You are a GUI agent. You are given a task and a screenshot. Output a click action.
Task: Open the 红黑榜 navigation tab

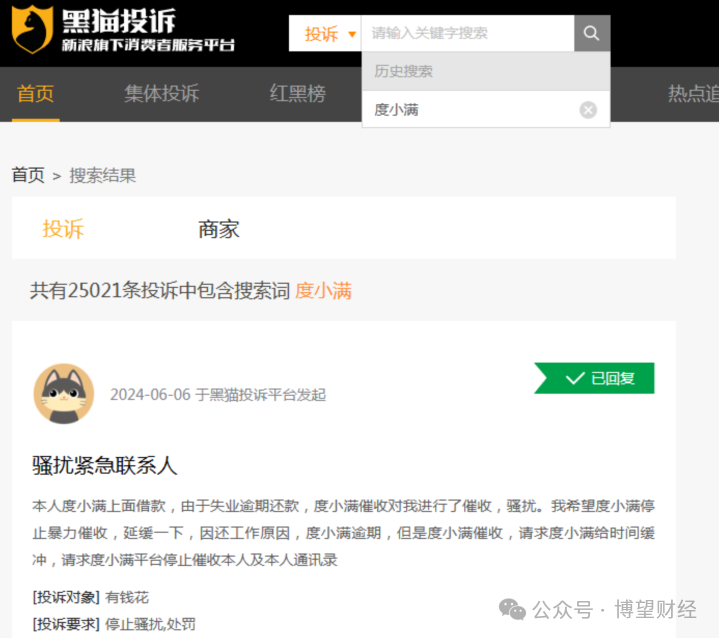click(298, 94)
